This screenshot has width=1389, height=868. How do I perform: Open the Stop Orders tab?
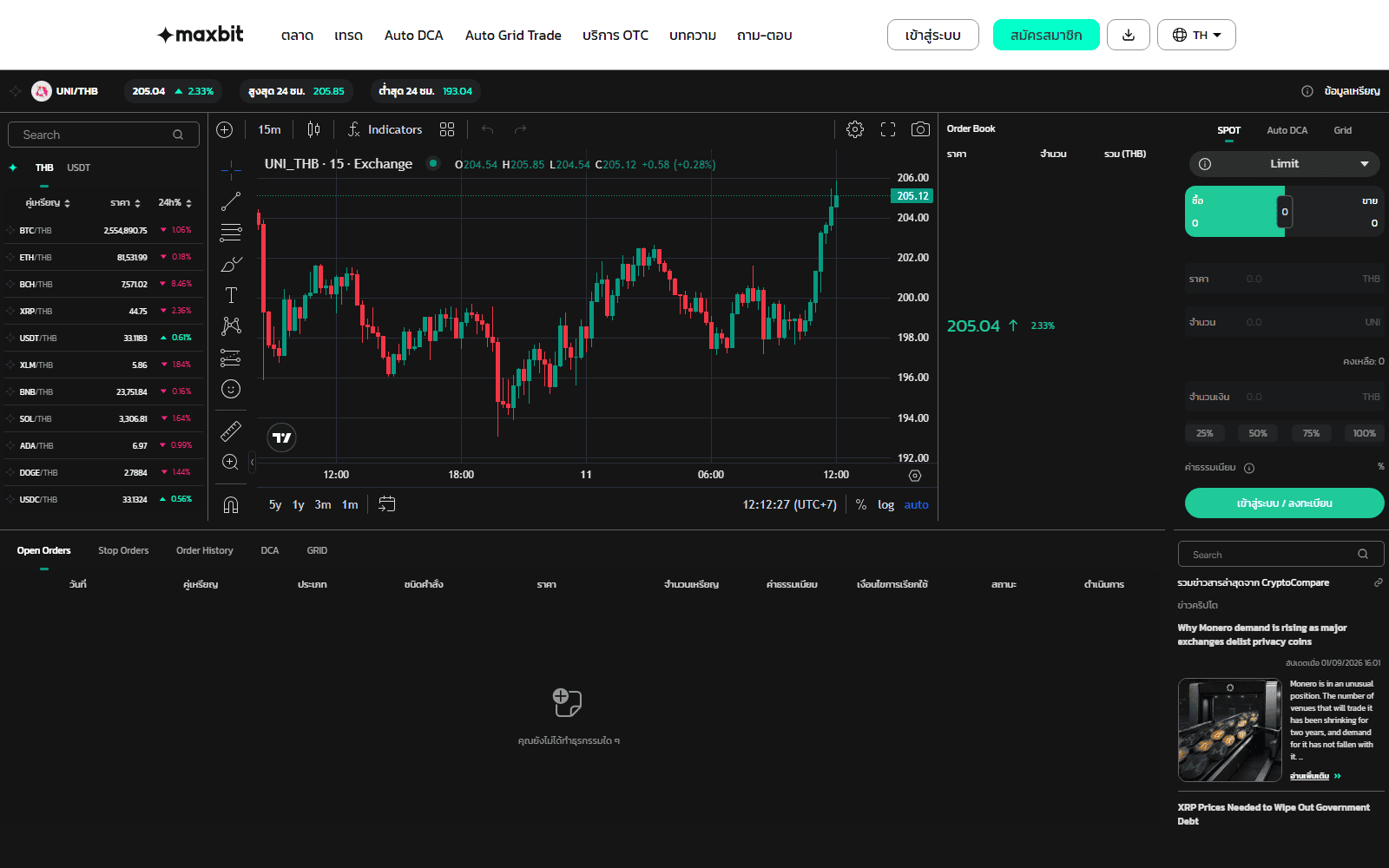click(123, 550)
